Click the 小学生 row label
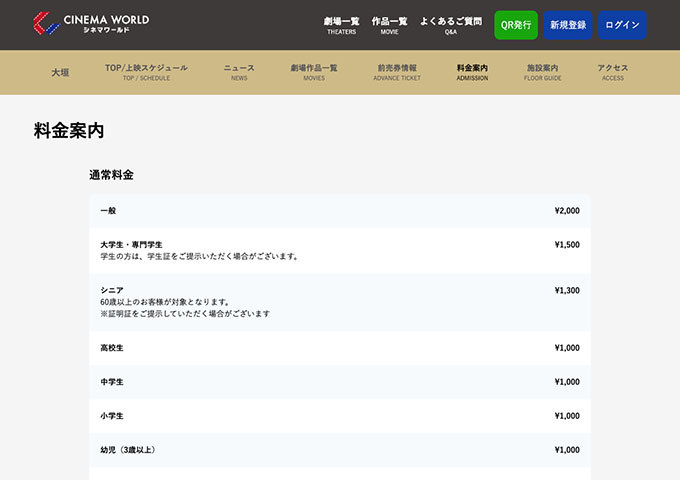The height and width of the screenshot is (480, 680). tap(112, 416)
